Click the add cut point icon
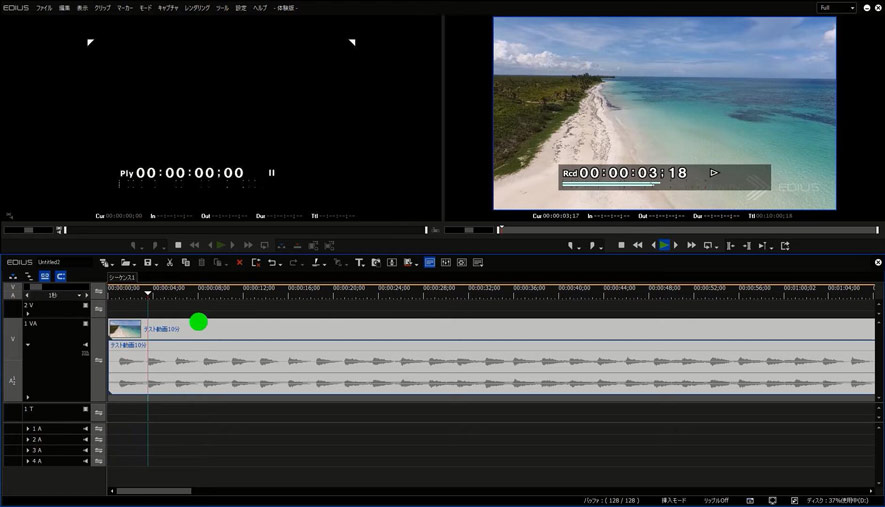The height and width of the screenshot is (507, 885). [317, 263]
